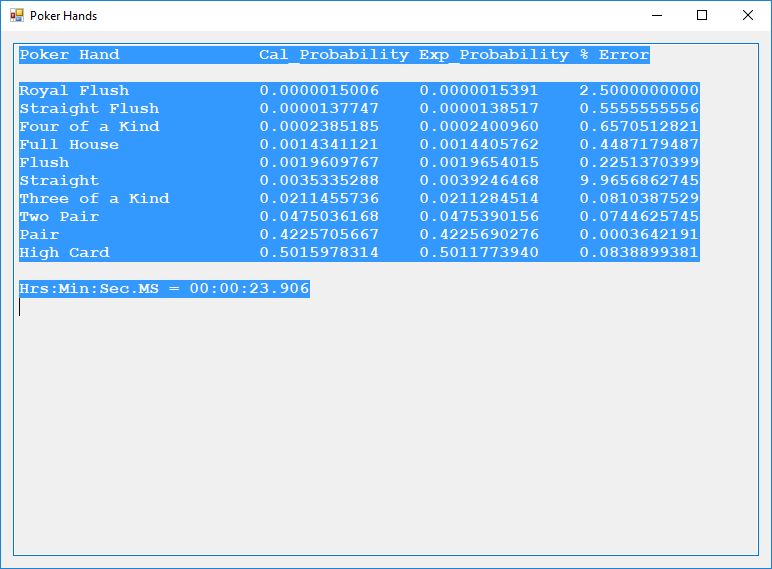Maximize the Poker Hands window
772x569 pixels.
pos(702,16)
